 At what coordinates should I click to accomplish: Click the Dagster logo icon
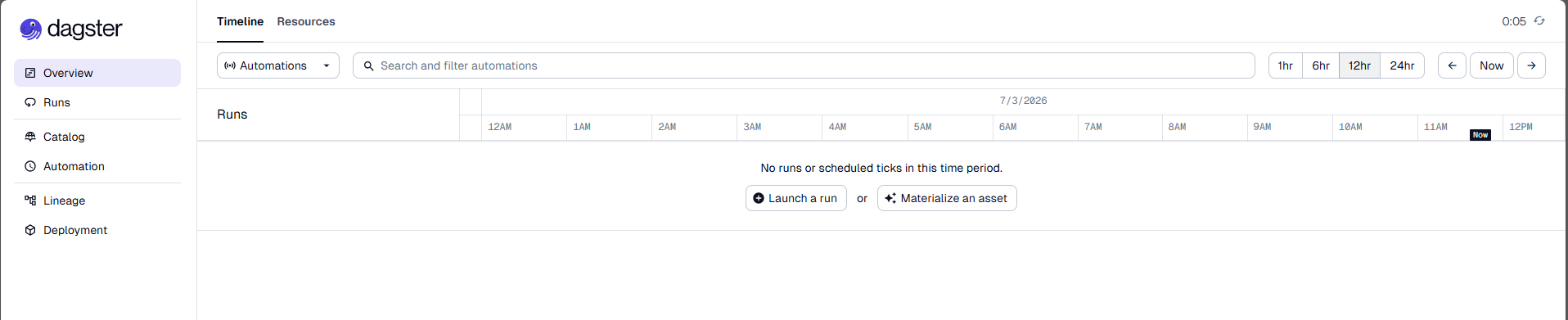[31, 29]
